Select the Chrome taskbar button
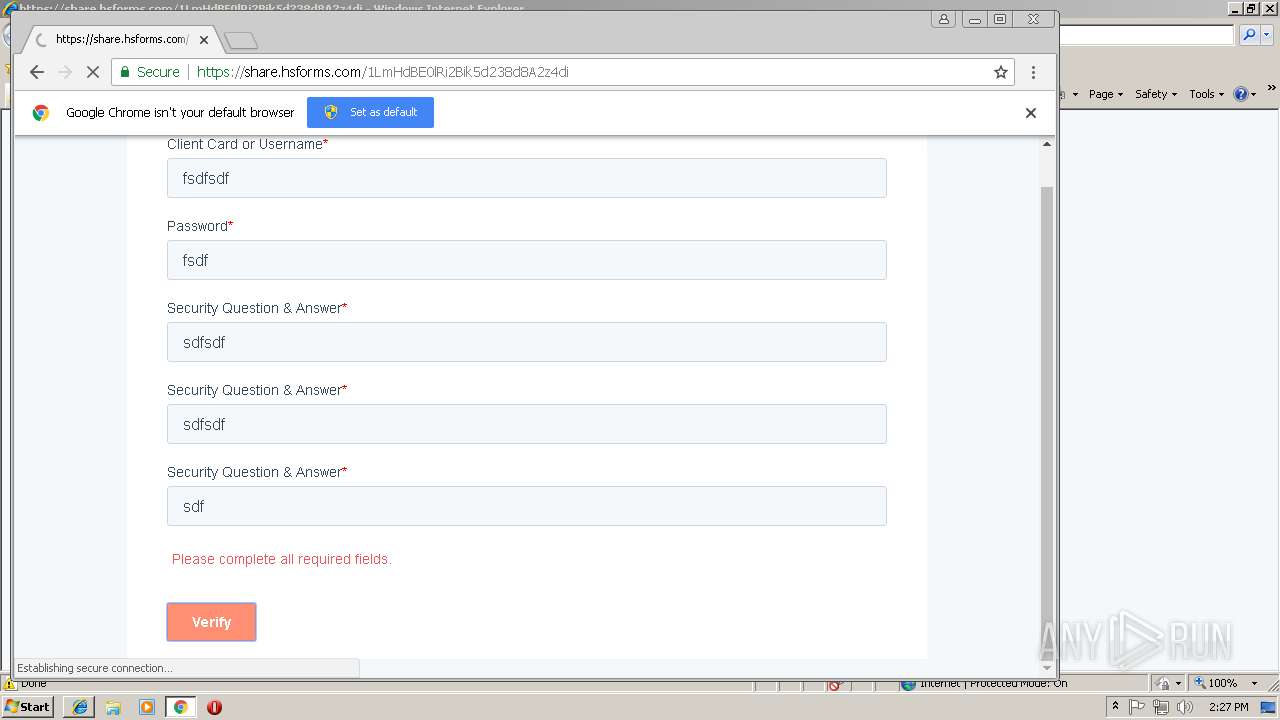 coord(180,707)
